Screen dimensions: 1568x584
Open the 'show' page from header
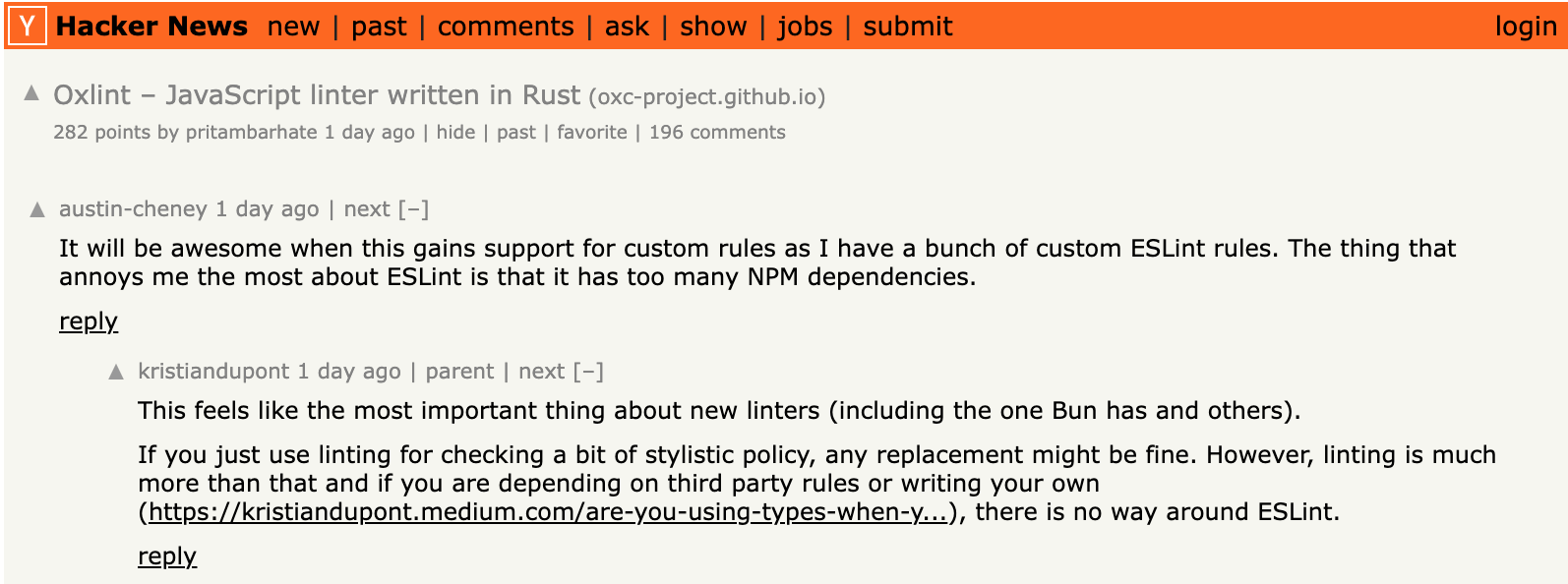tap(713, 27)
